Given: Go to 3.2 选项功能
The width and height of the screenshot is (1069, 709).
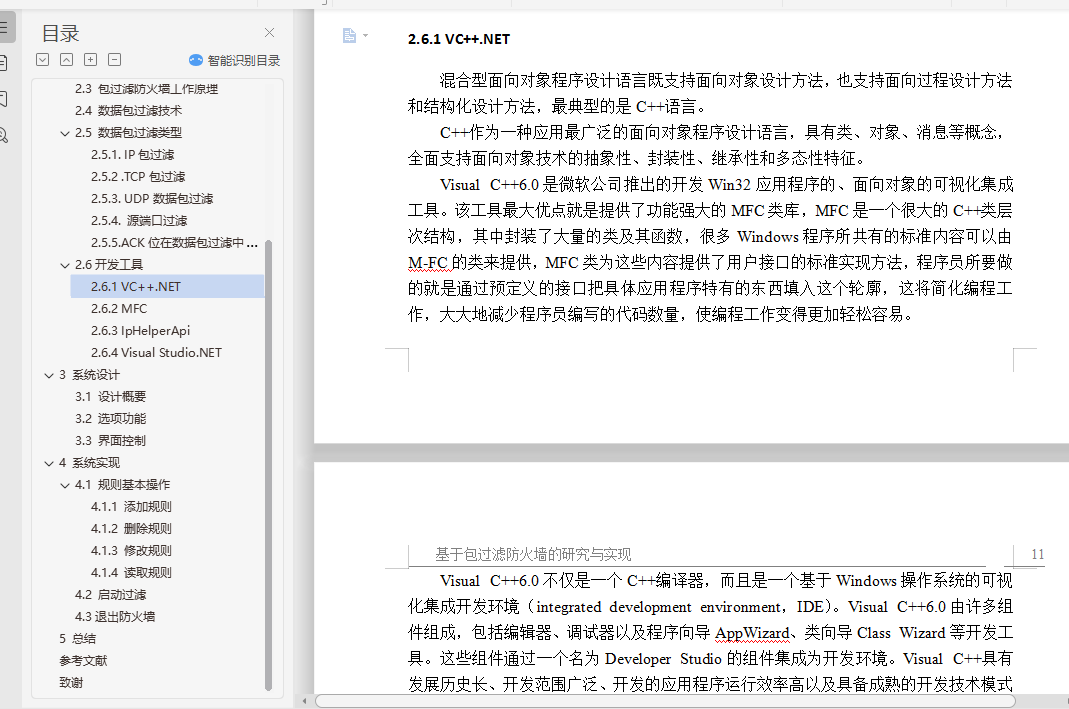Looking at the screenshot, I should point(110,419).
